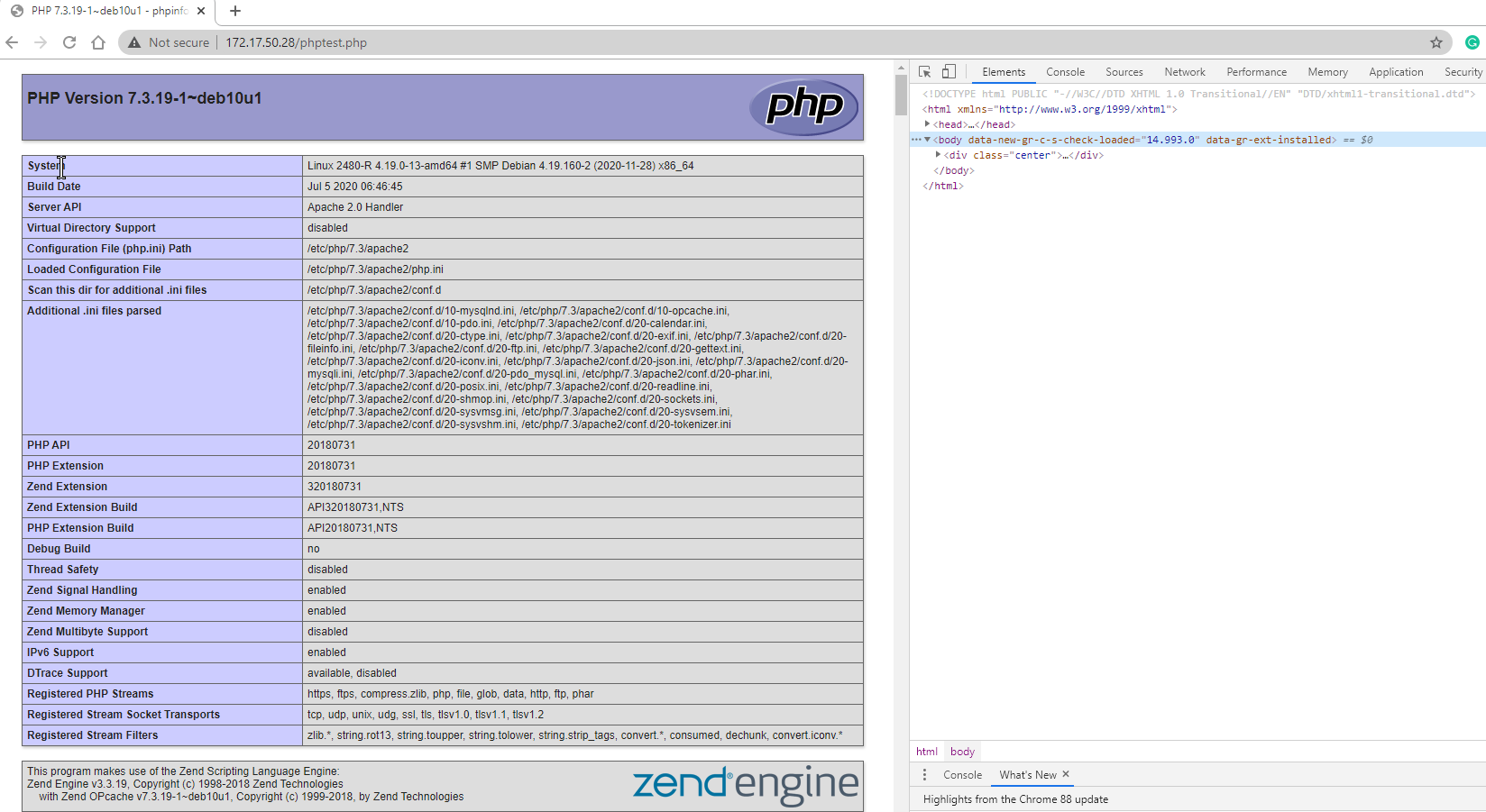The width and height of the screenshot is (1486, 812).
Task: Open the browser home page
Action: click(x=98, y=42)
